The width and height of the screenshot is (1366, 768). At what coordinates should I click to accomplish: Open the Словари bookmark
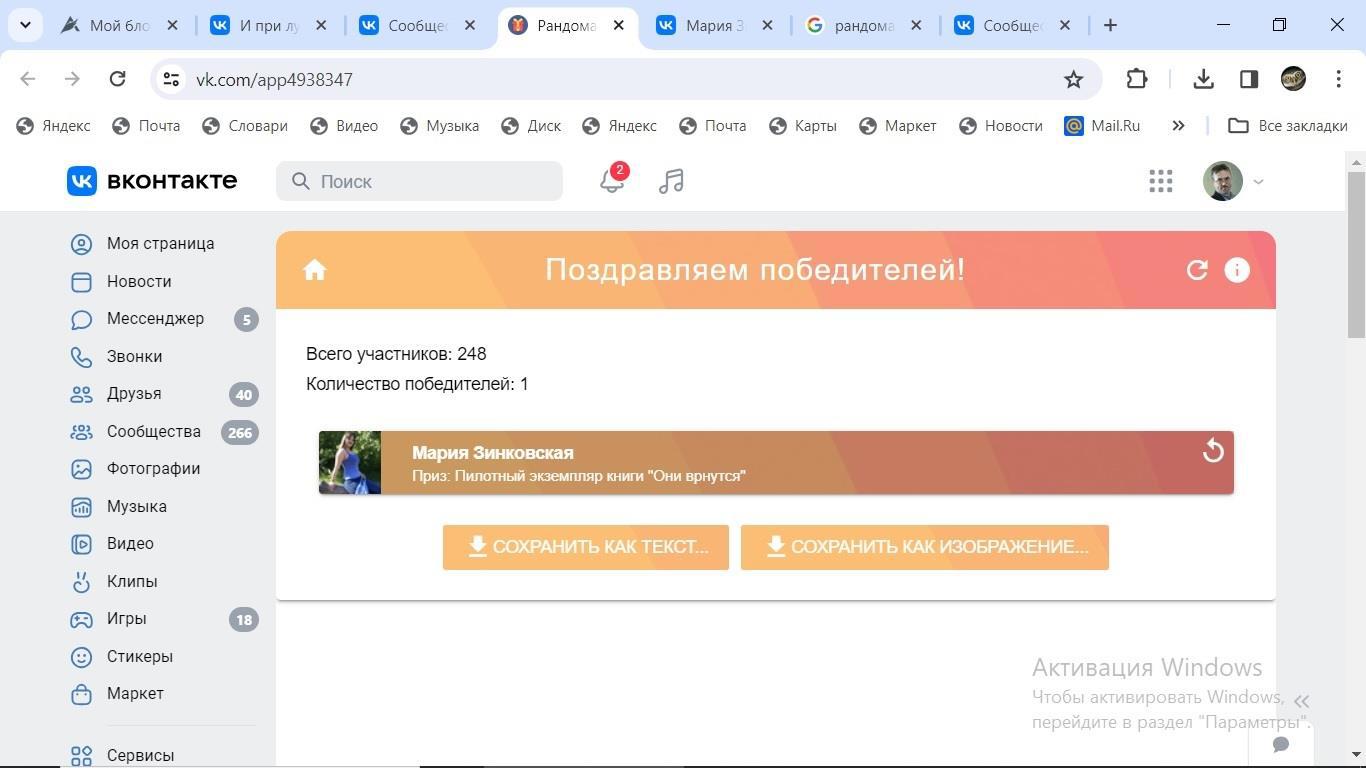(x=245, y=126)
